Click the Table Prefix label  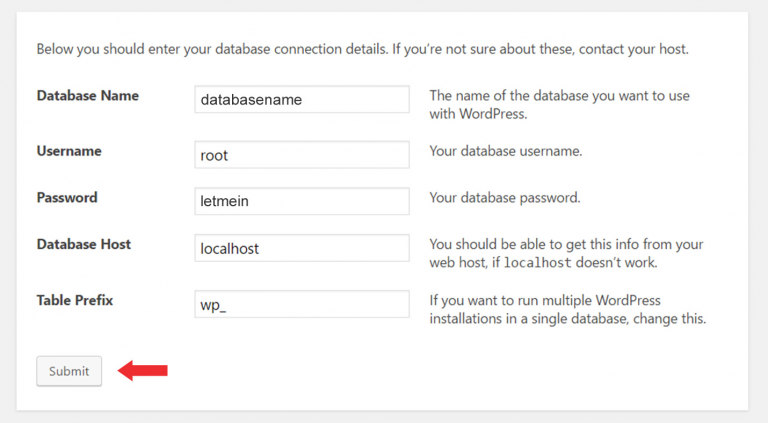point(75,300)
